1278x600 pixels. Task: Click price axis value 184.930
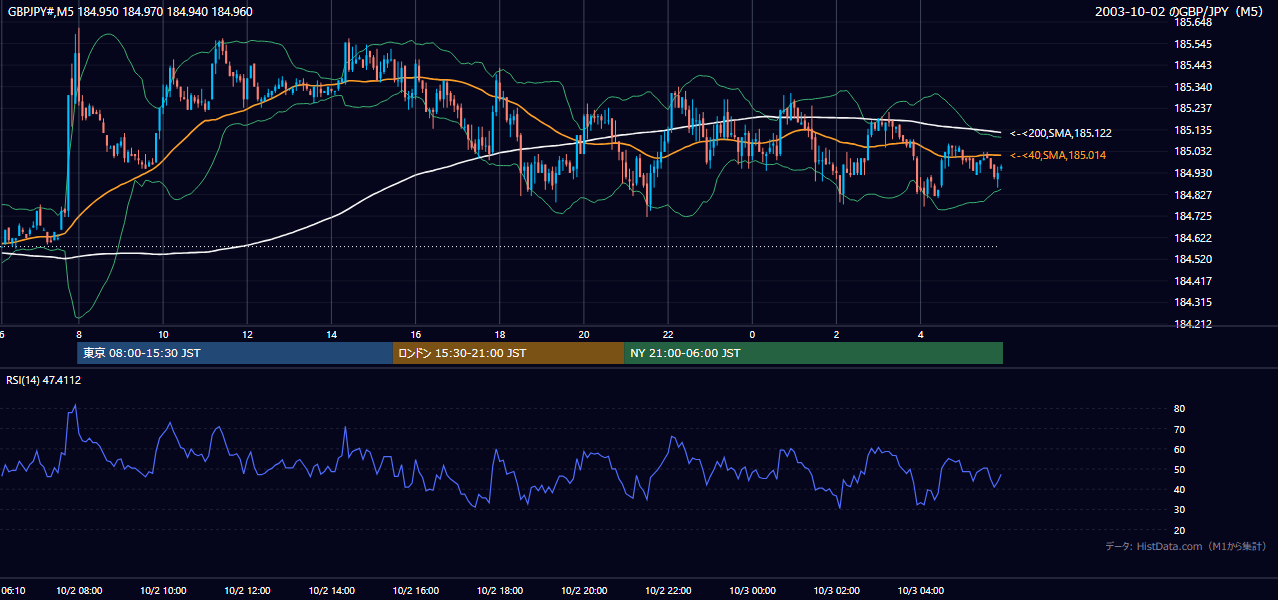pyautogui.click(x=1193, y=173)
